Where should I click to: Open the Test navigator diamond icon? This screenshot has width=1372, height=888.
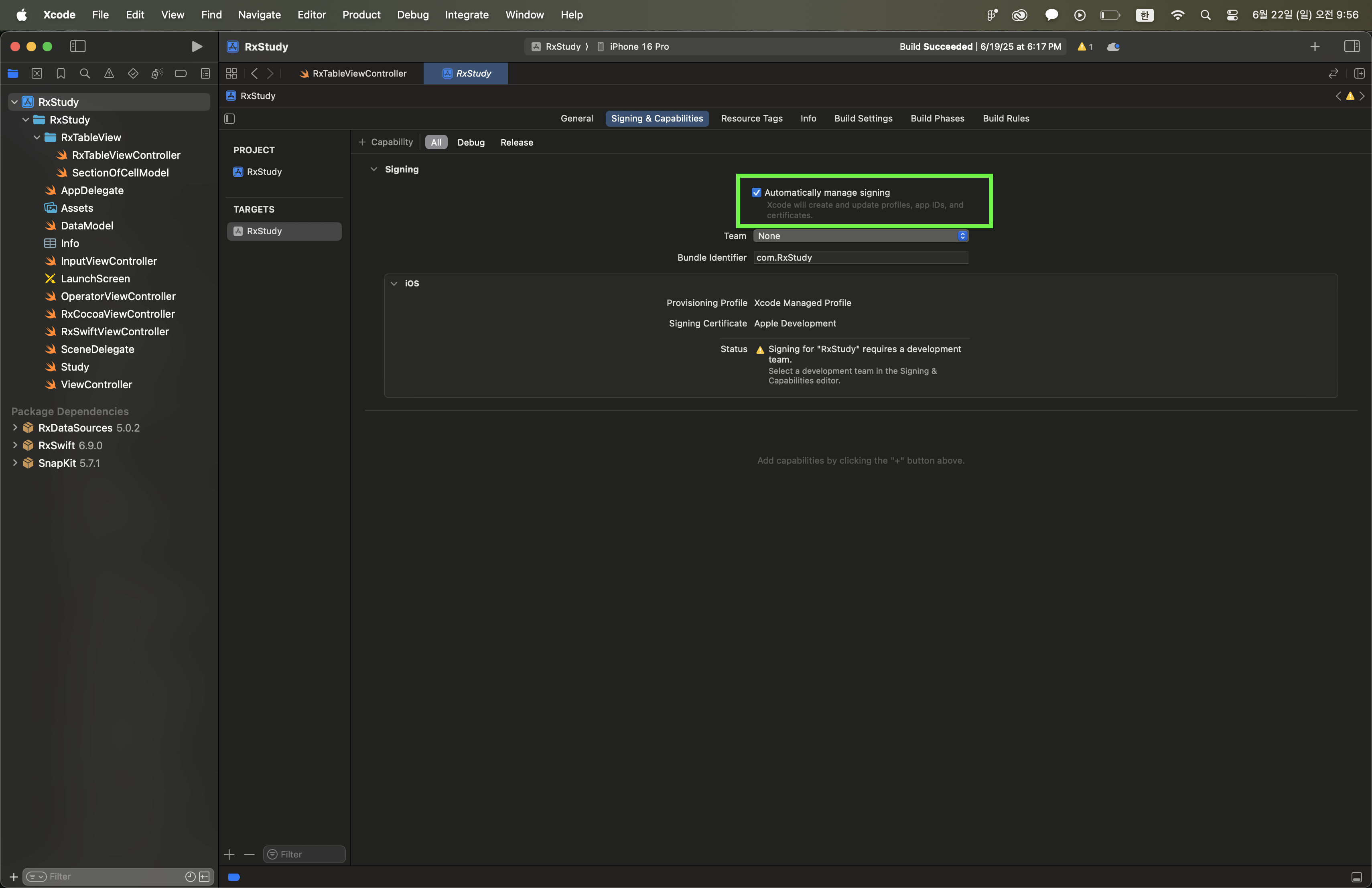[133, 73]
